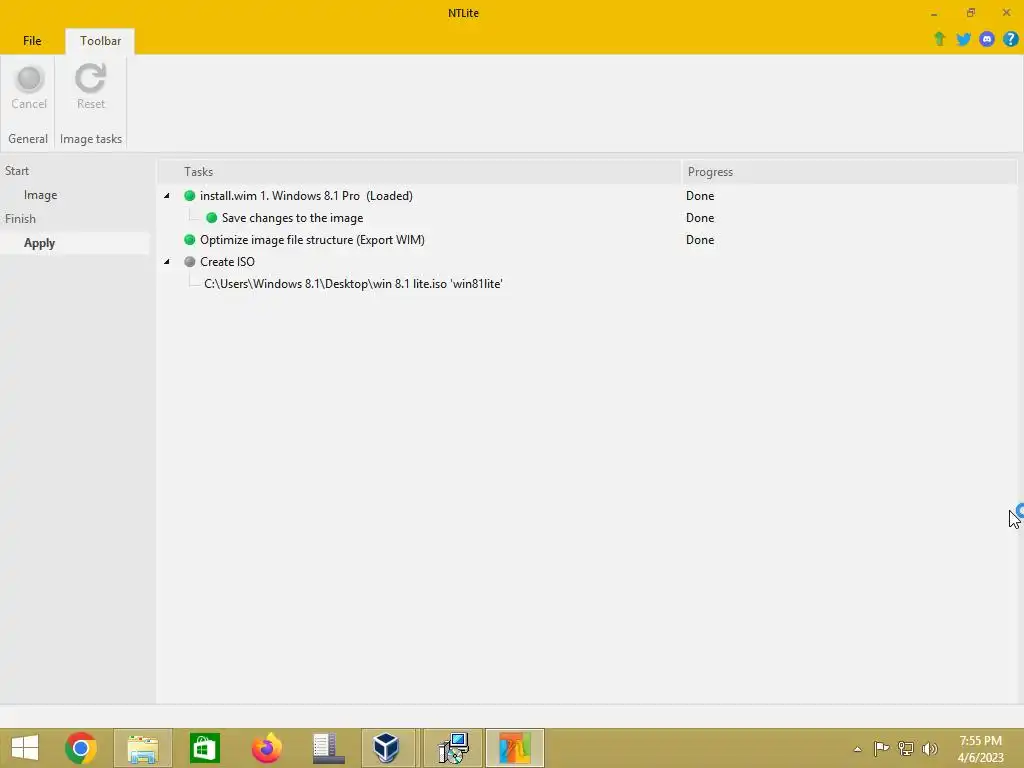Click the Tasks column header
Viewport: 1024px width, 768px height.
coord(419,172)
